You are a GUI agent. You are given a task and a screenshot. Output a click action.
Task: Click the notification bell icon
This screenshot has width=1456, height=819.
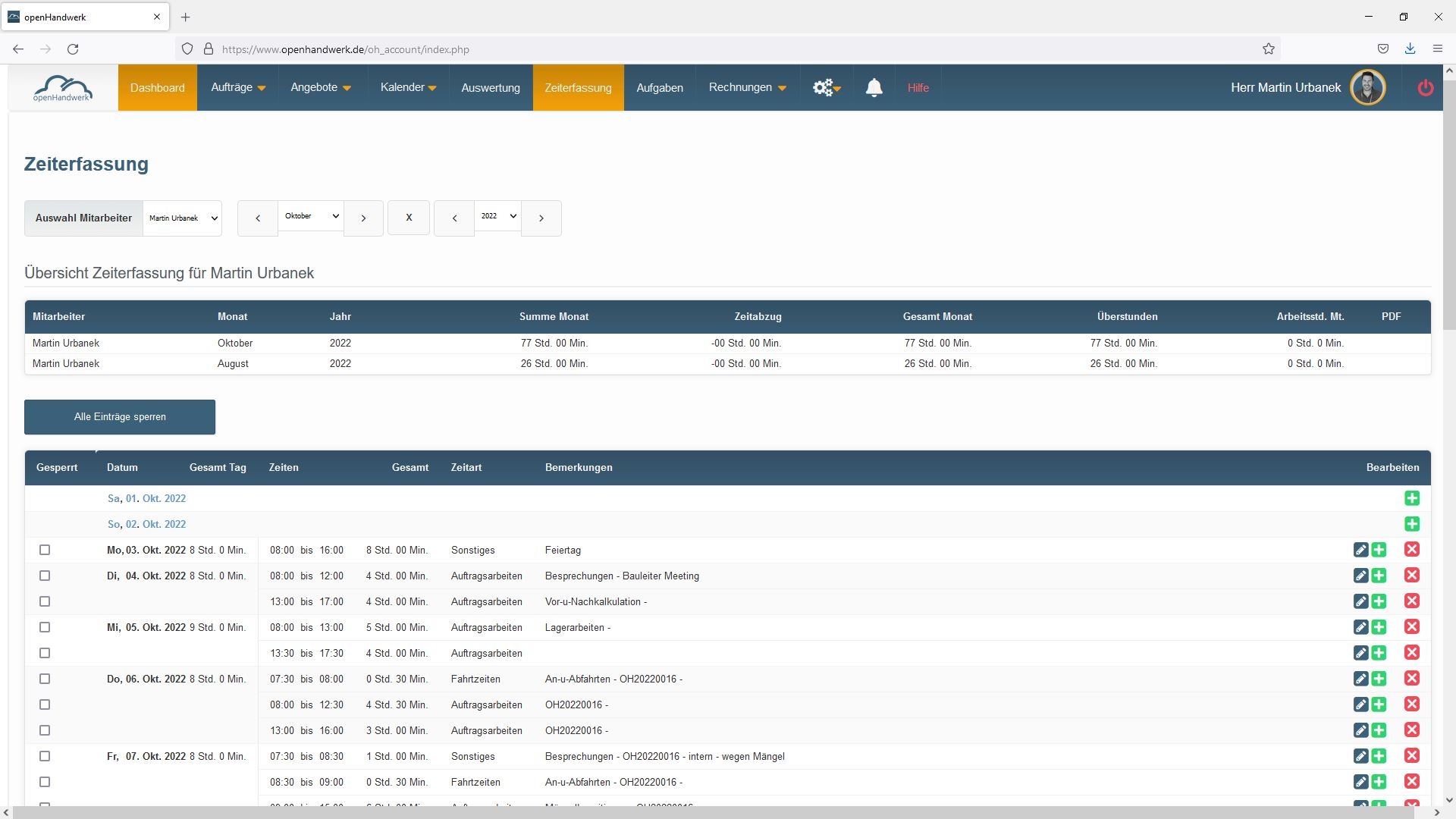point(874,88)
